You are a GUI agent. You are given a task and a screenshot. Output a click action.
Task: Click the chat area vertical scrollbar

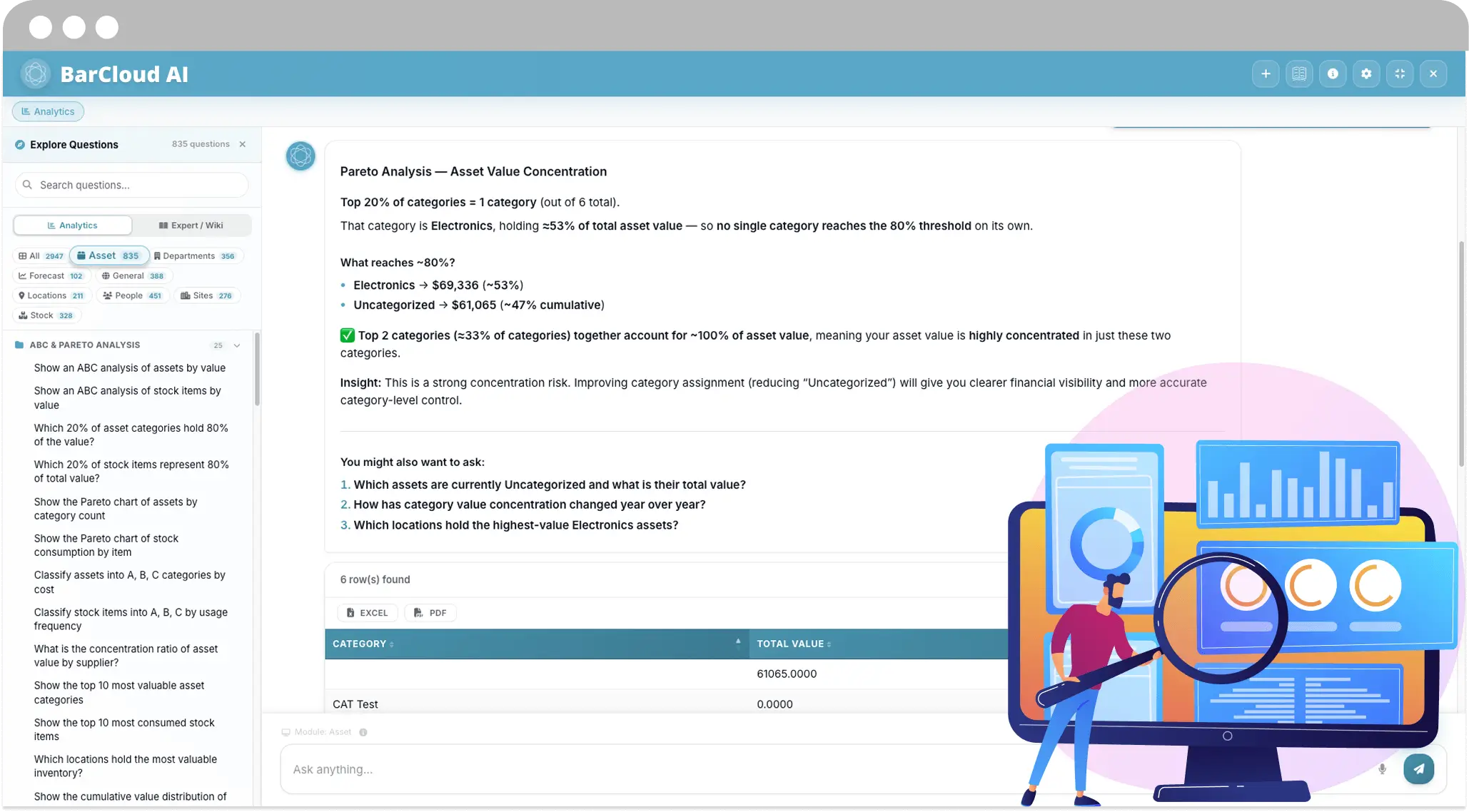click(1461, 353)
